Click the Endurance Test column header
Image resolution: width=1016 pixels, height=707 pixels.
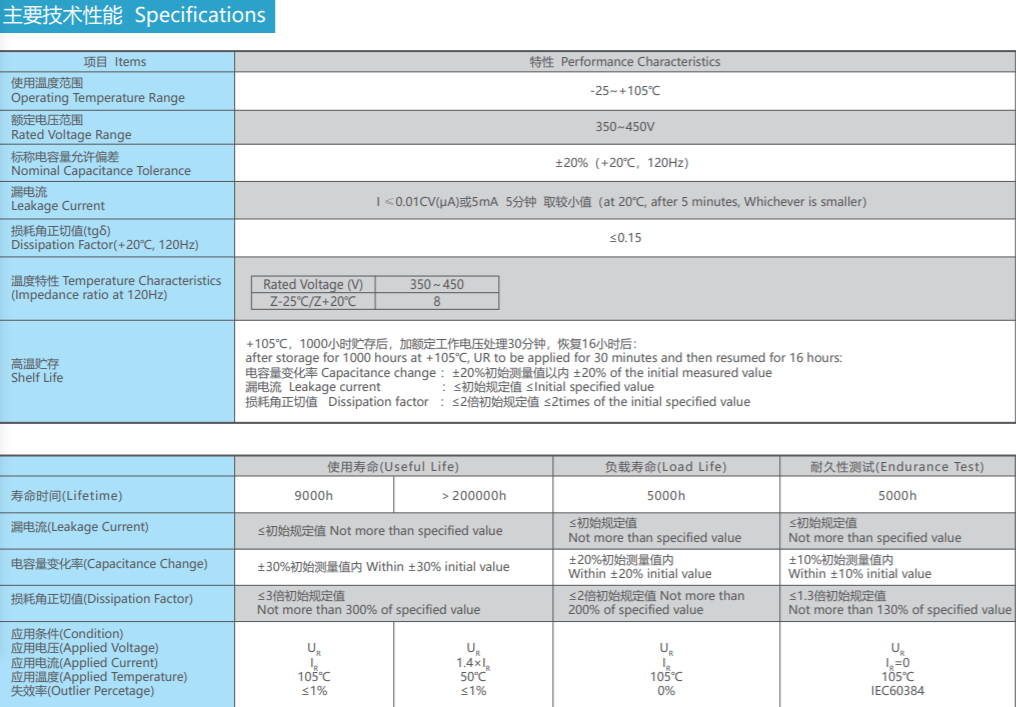[896, 466]
